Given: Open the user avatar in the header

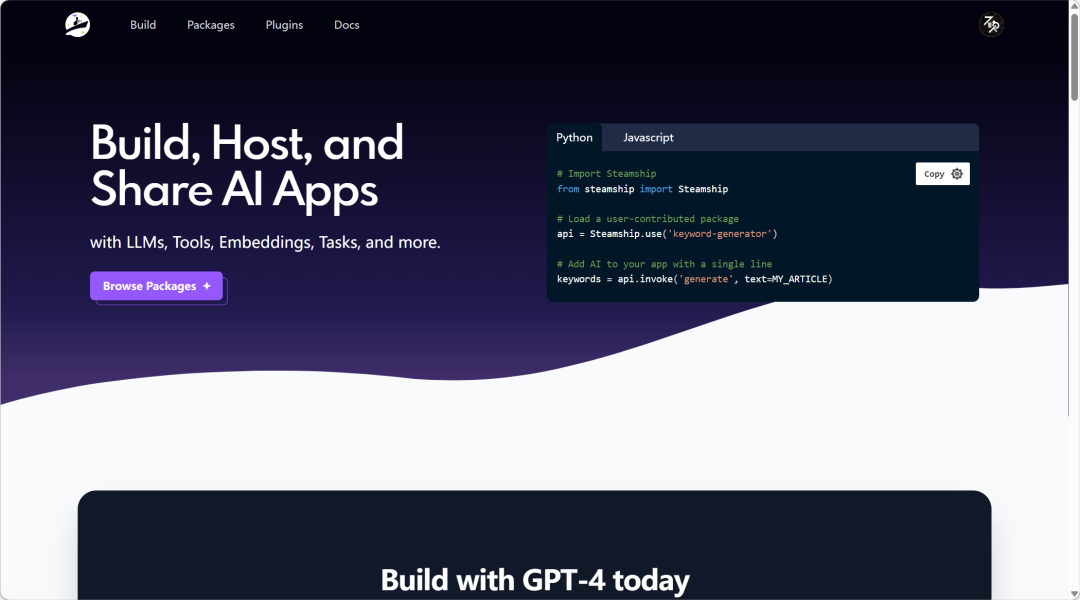Looking at the screenshot, I should pyautogui.click(x=990, y=25).
